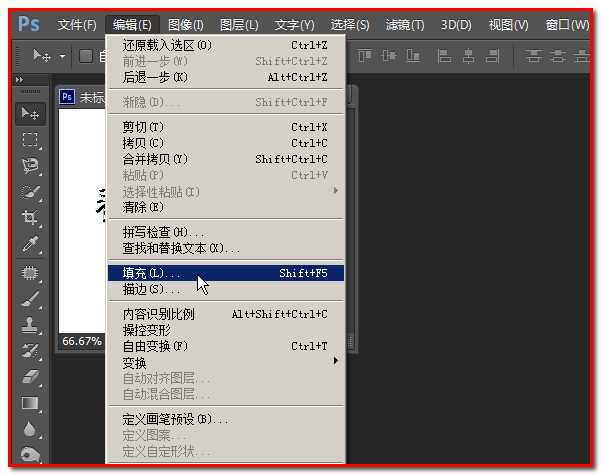Screen dimensions: 601x475
Task: Open the 窗口(W) menu
Action: [x=567, y=25]
